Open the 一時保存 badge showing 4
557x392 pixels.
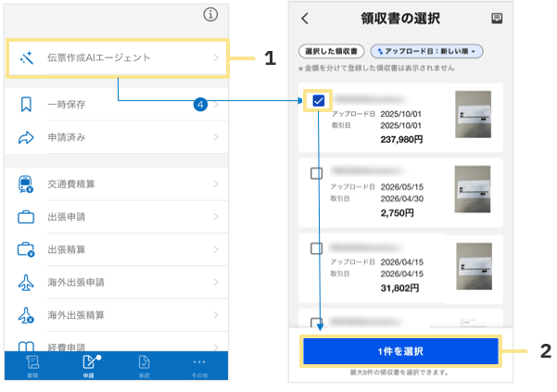pyautogui.click(x=200, y=104)
